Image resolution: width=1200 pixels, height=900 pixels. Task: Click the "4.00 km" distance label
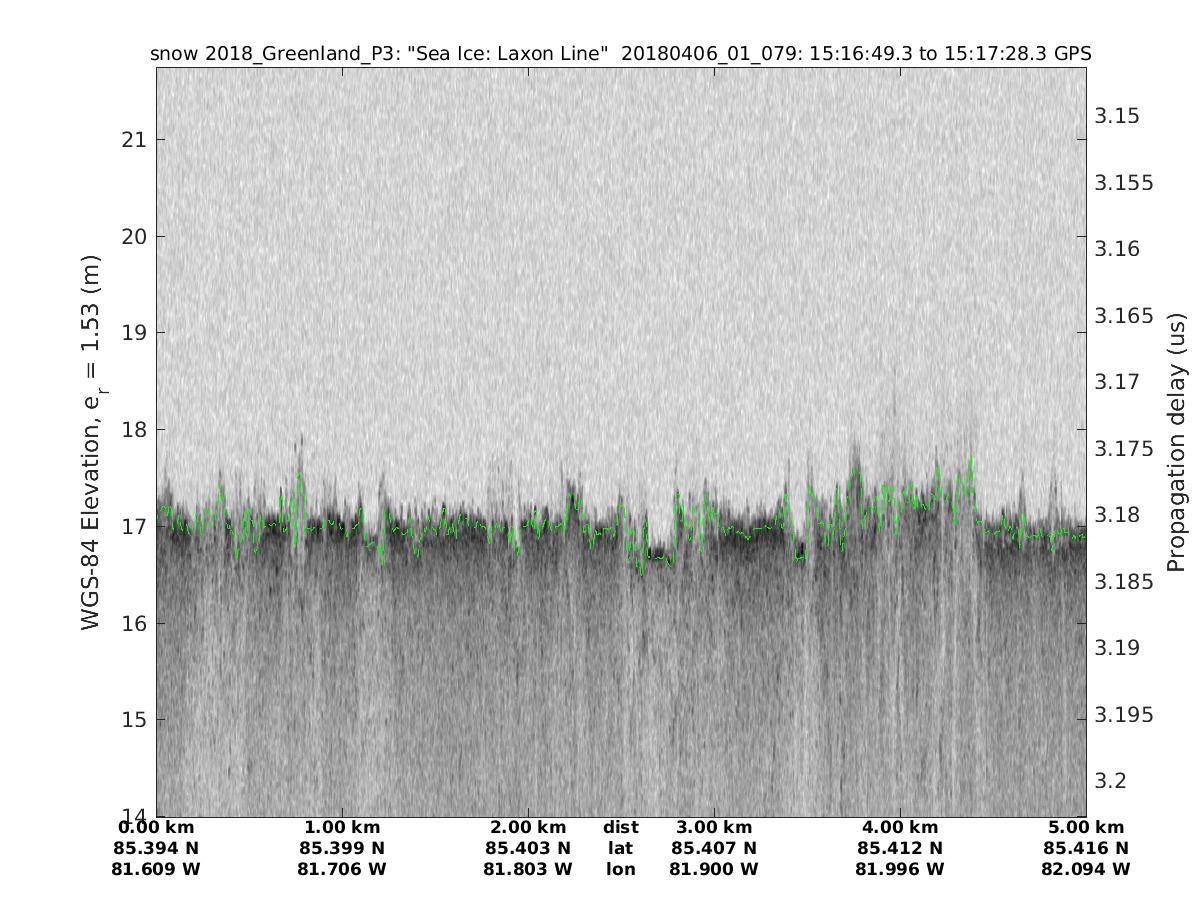coord(900,827)
